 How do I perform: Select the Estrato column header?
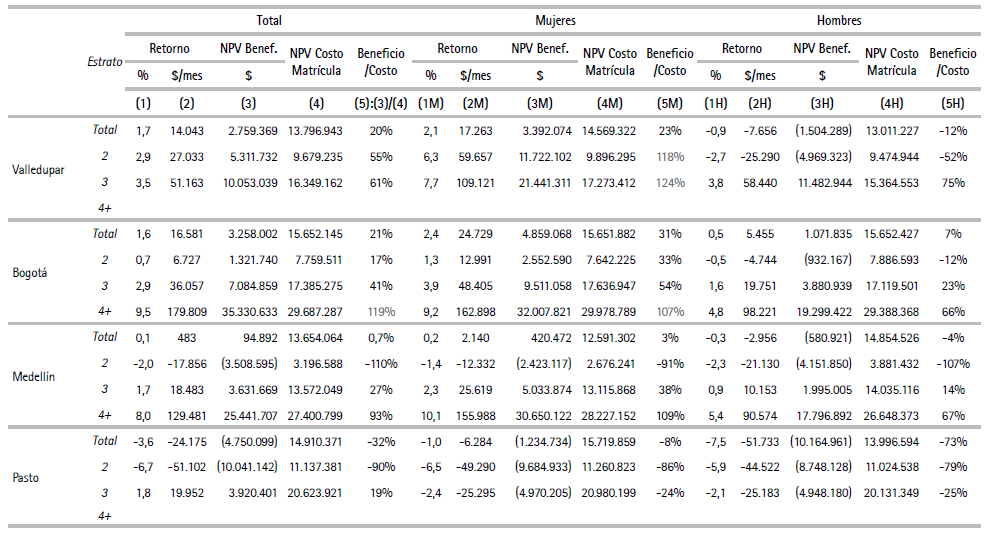[104, 62]
